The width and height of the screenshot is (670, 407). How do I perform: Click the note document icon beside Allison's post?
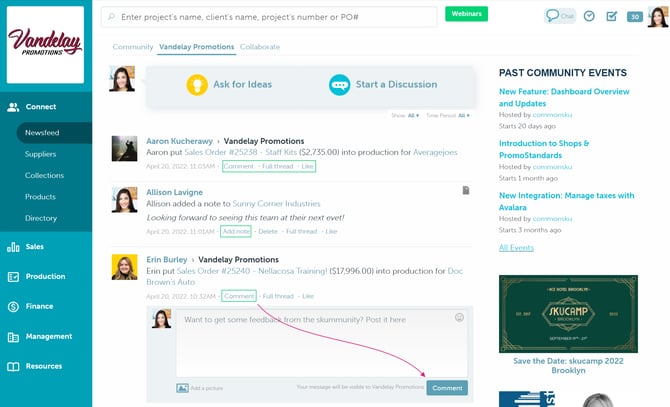point(465,190)
